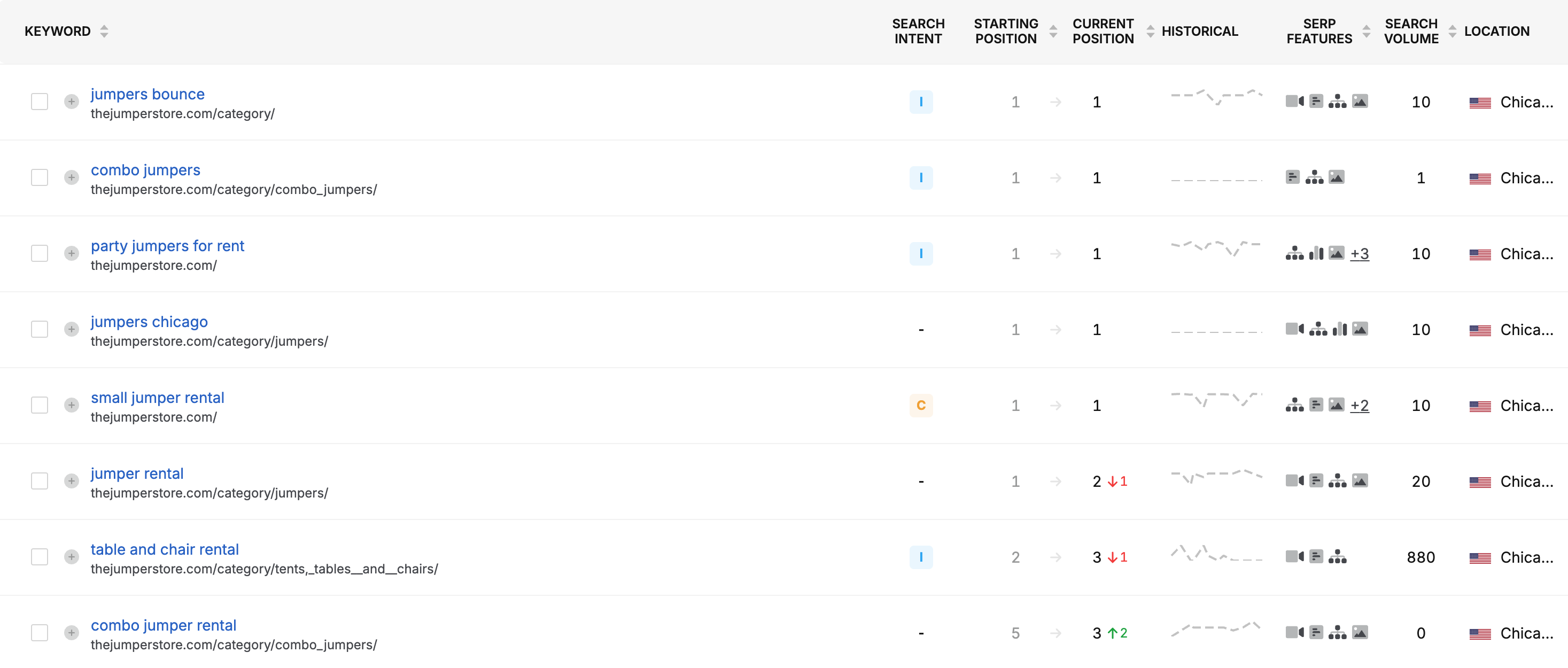Expand table and chair rental details

point(72,557)
